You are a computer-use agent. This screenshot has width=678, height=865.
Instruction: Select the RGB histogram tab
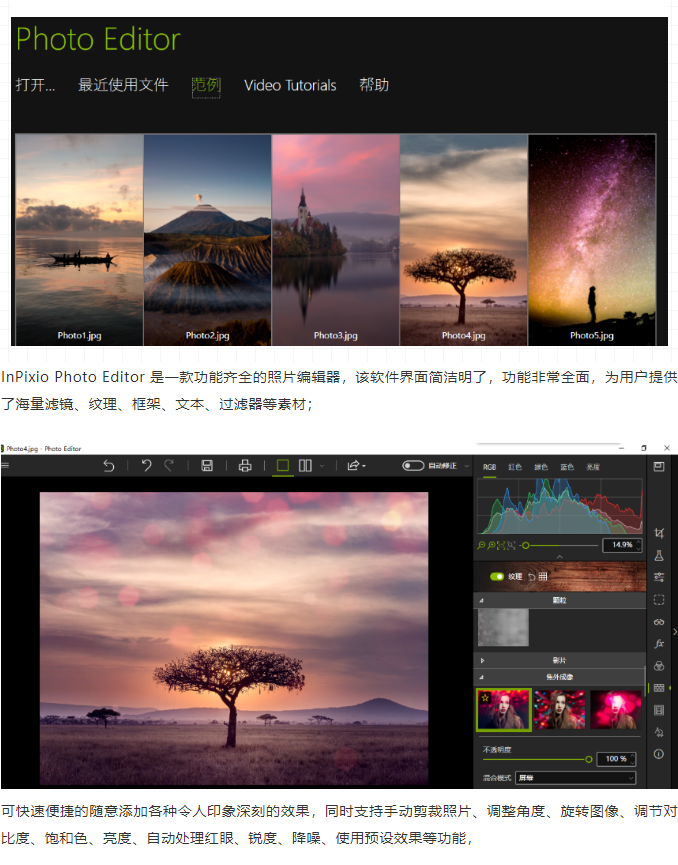[489, 467]
